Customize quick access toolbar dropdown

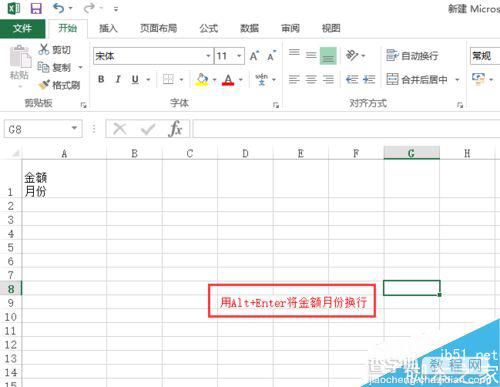pyautogui.click(x=116, y=9)
